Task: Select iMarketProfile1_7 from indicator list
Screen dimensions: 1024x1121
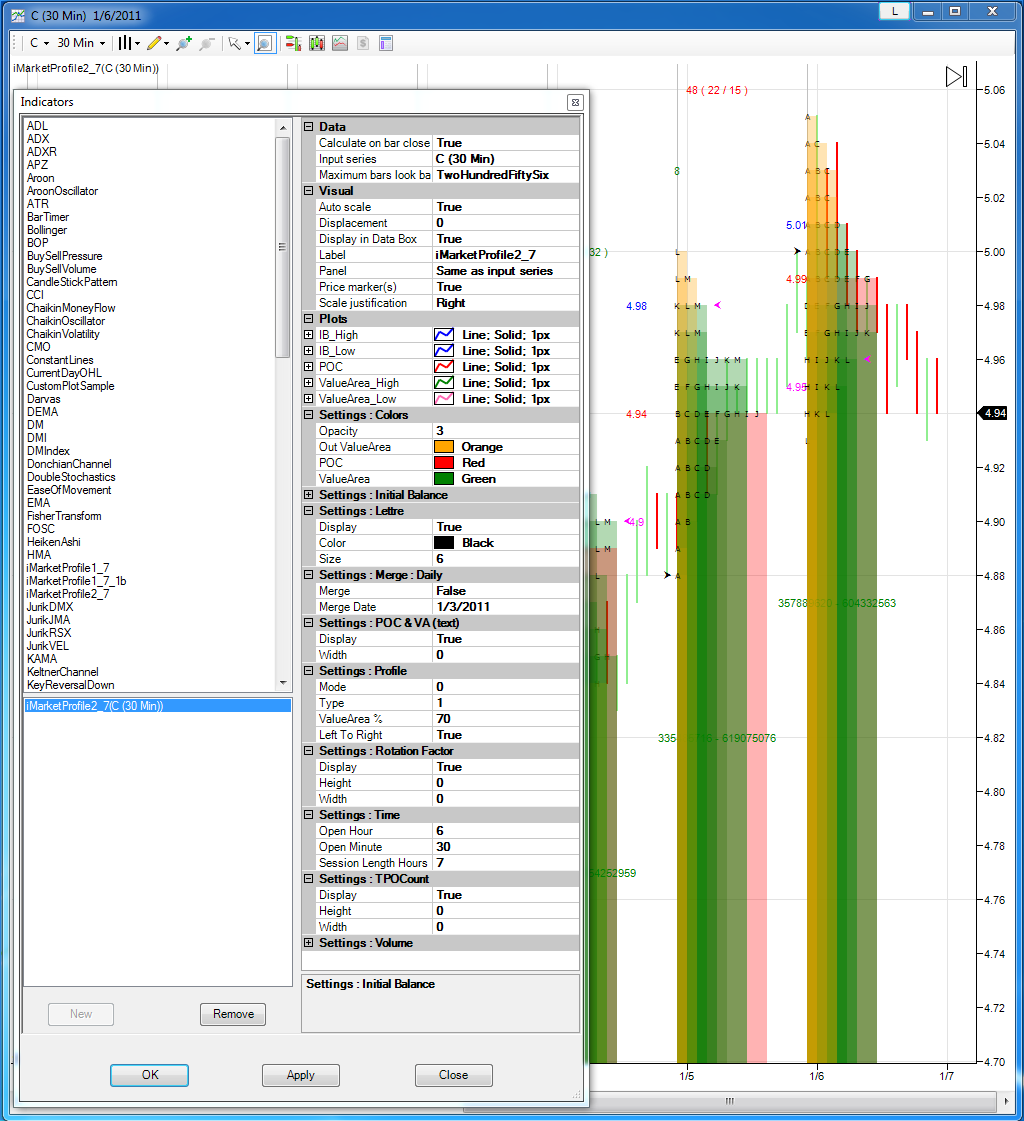Action: click(x=68, y=568)
